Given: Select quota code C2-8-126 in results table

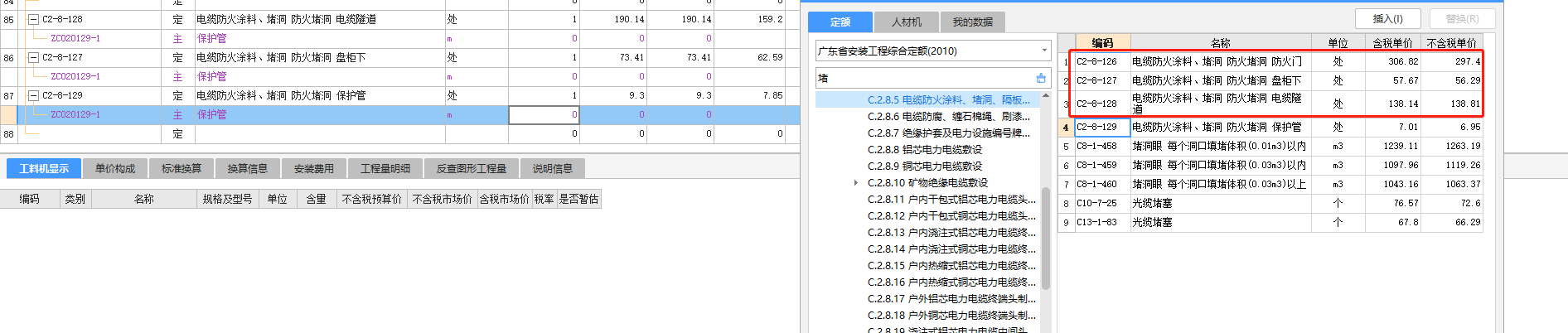Looking at the screenshot, I should 1102,61.
